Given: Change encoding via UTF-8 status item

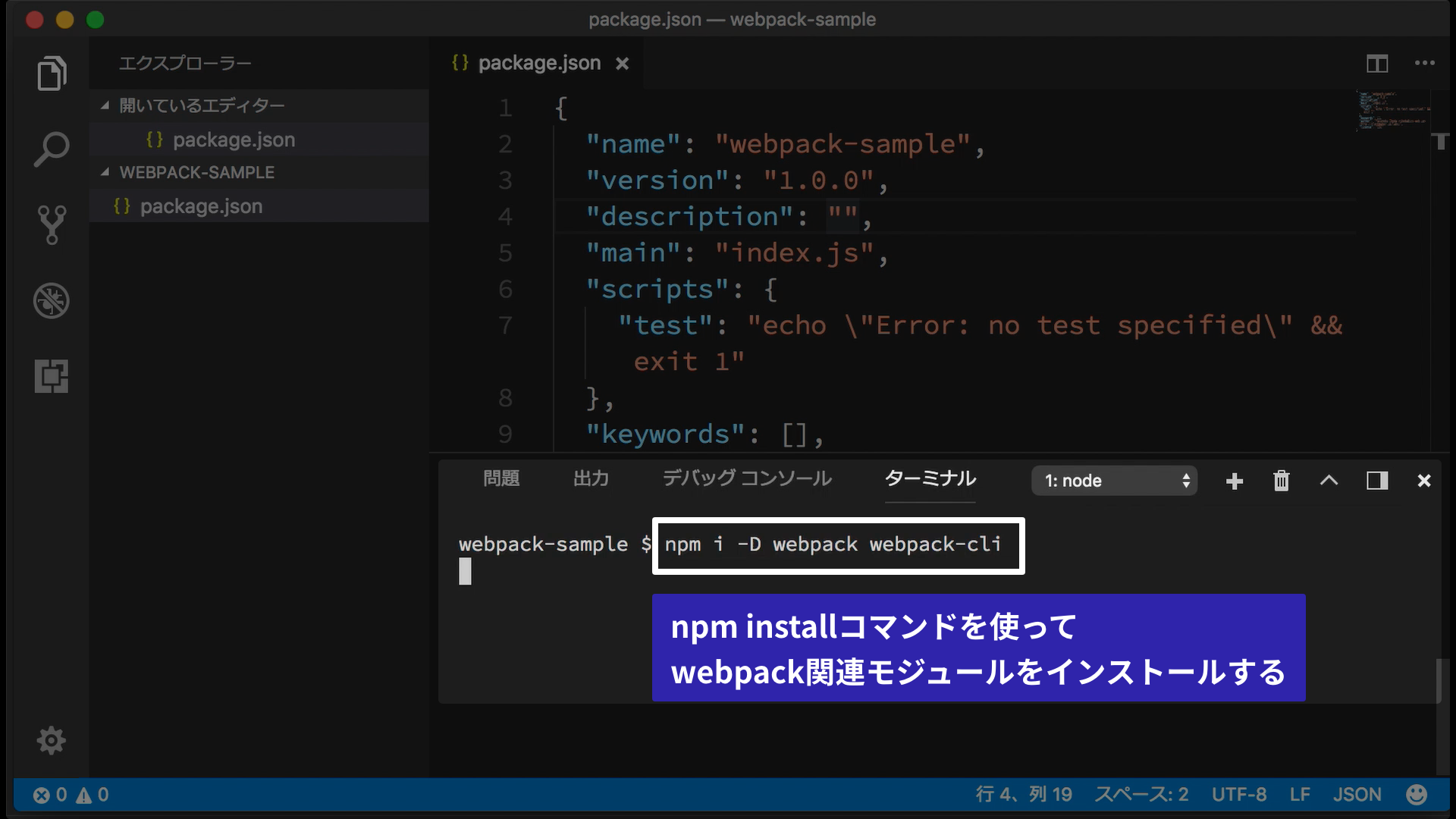Looking at the screenshot, I should [x=1239, y=795].
